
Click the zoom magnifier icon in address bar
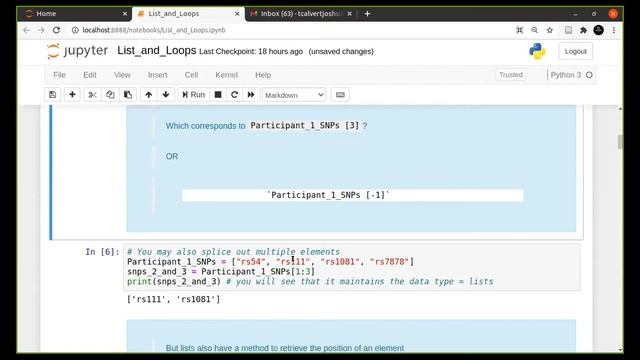(x=535, y=30)
